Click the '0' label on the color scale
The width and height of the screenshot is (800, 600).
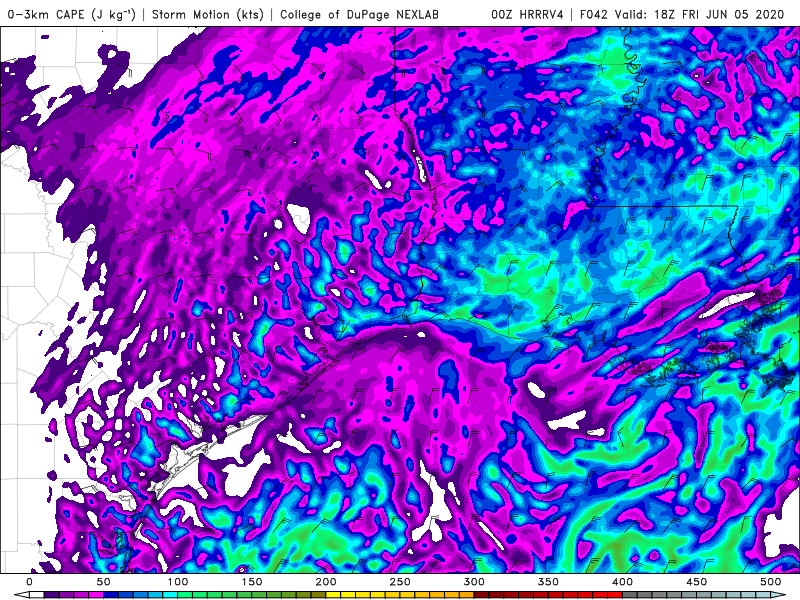tap(29, 582)
